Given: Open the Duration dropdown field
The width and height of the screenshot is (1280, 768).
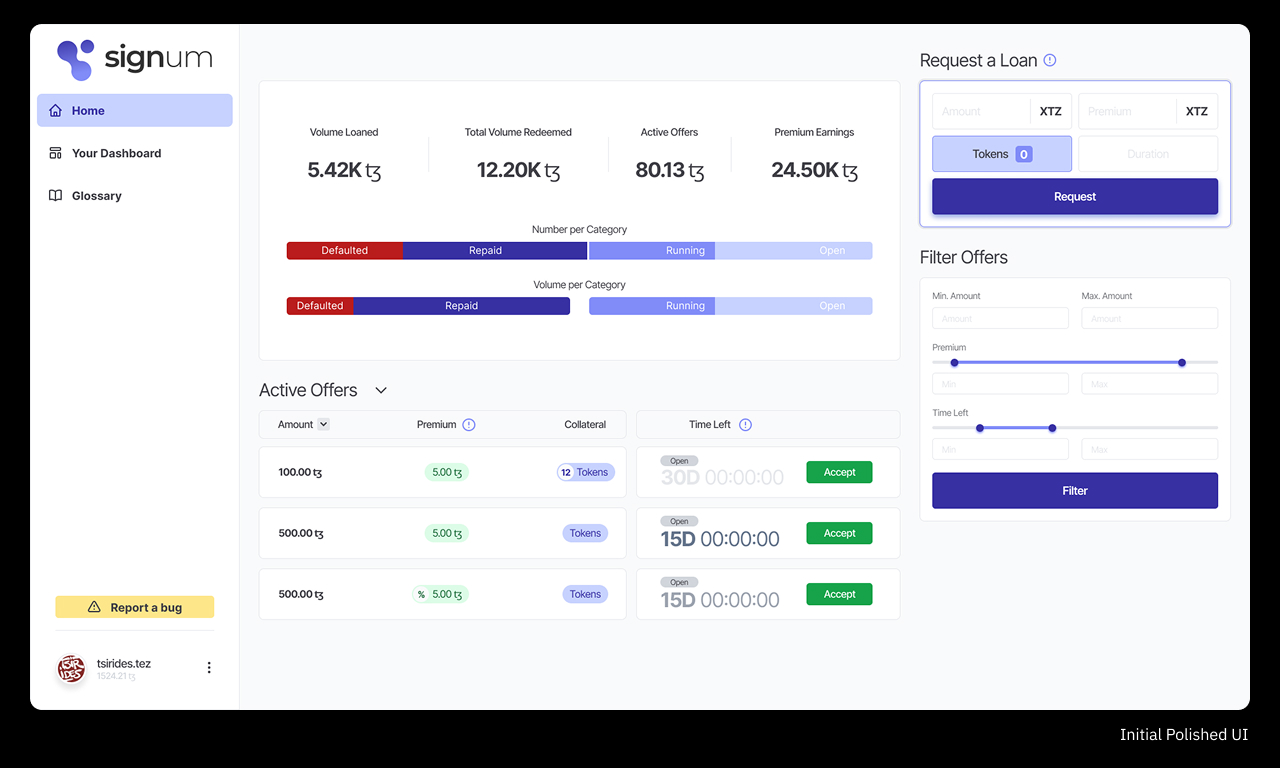Looking at the screenshot, I should click(1147, 154).
